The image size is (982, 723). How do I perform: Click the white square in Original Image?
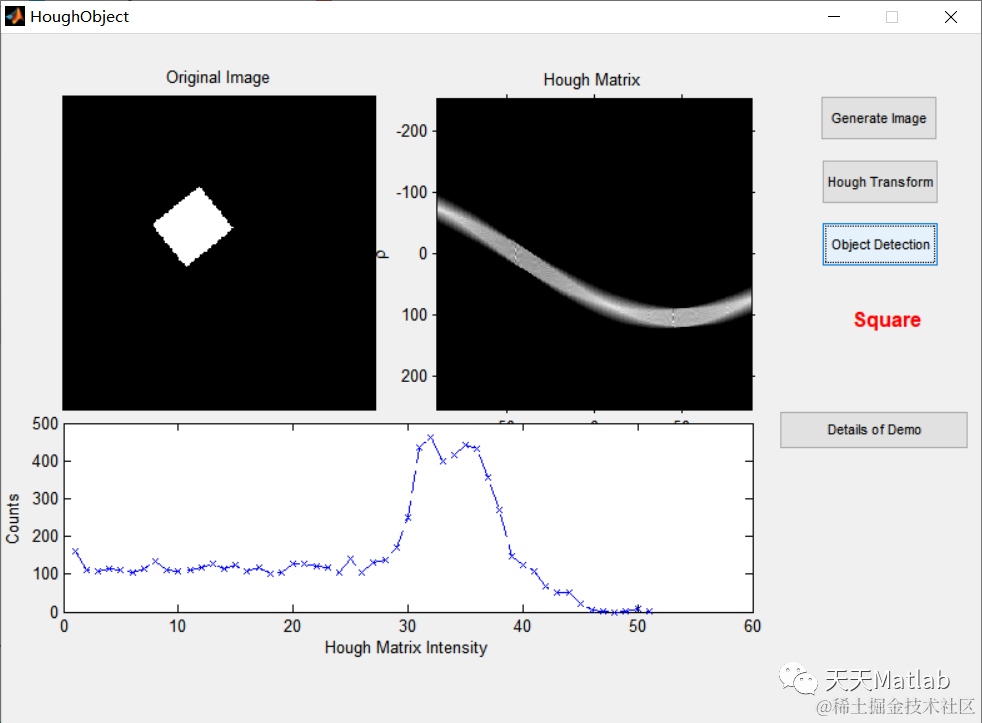193,227
